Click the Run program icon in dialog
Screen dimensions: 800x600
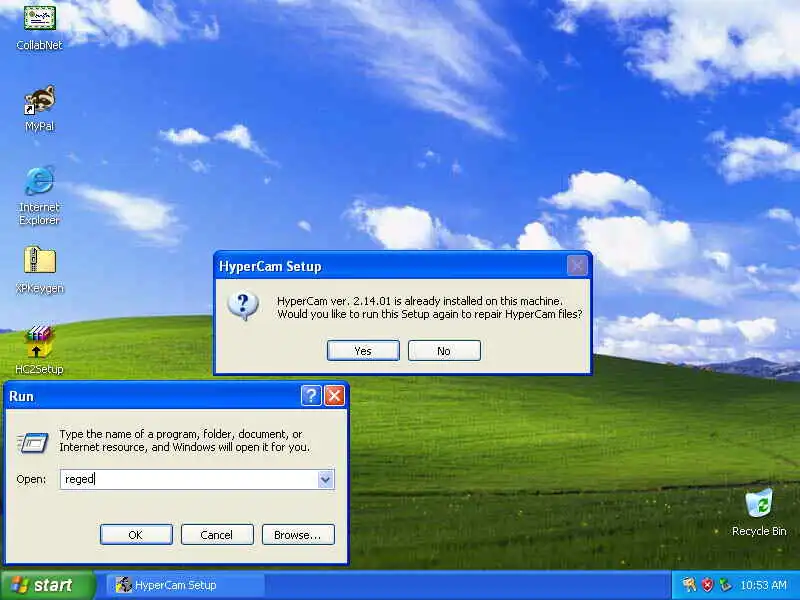[x=33, y=442]
